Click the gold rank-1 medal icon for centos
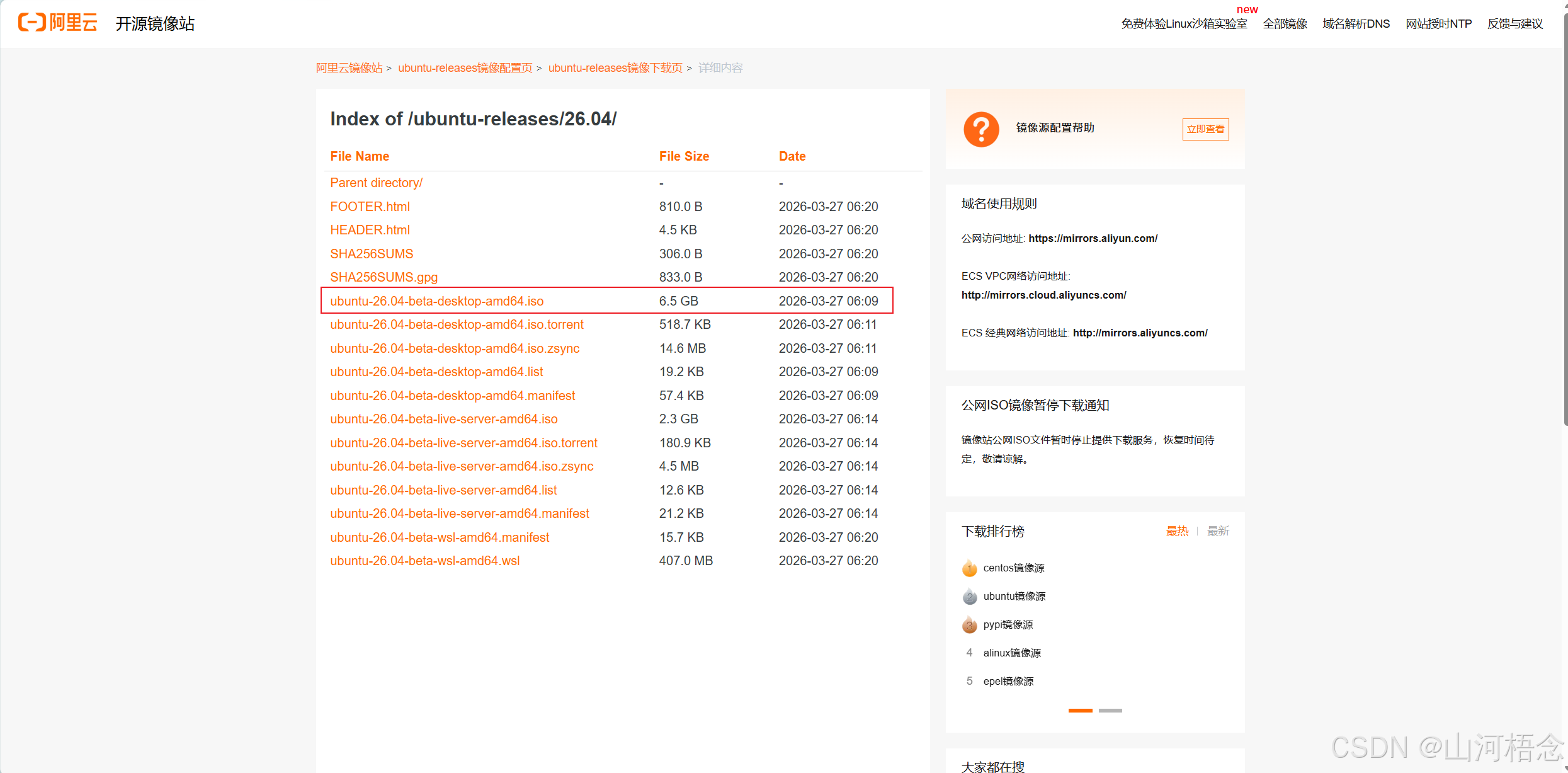Screen dimensions: 1568x773 pos(969,568)
